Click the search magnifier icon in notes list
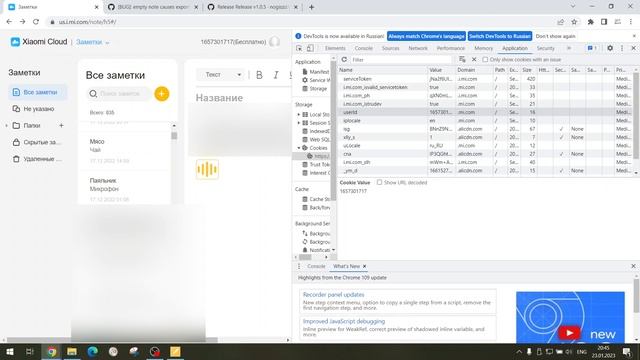The image size is (640, 360). pyautogui.click(x=93, y=93)
